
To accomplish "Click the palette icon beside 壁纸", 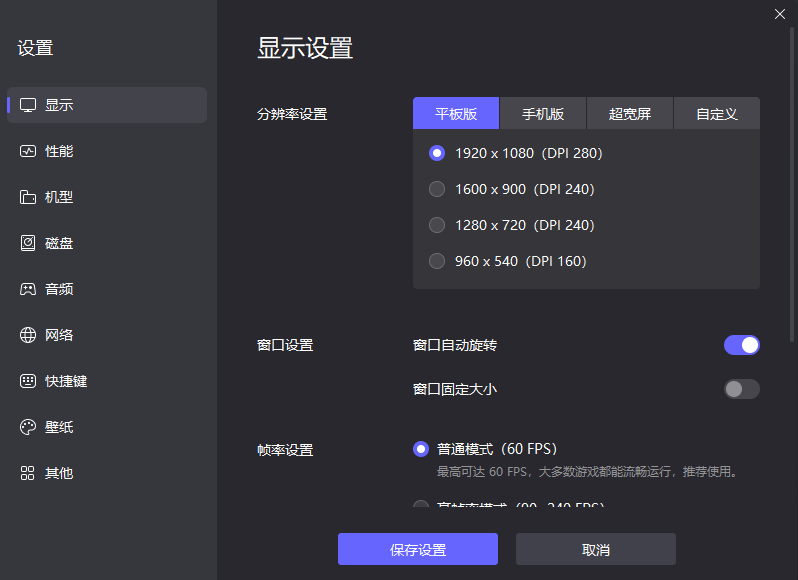I will [27, 427].
